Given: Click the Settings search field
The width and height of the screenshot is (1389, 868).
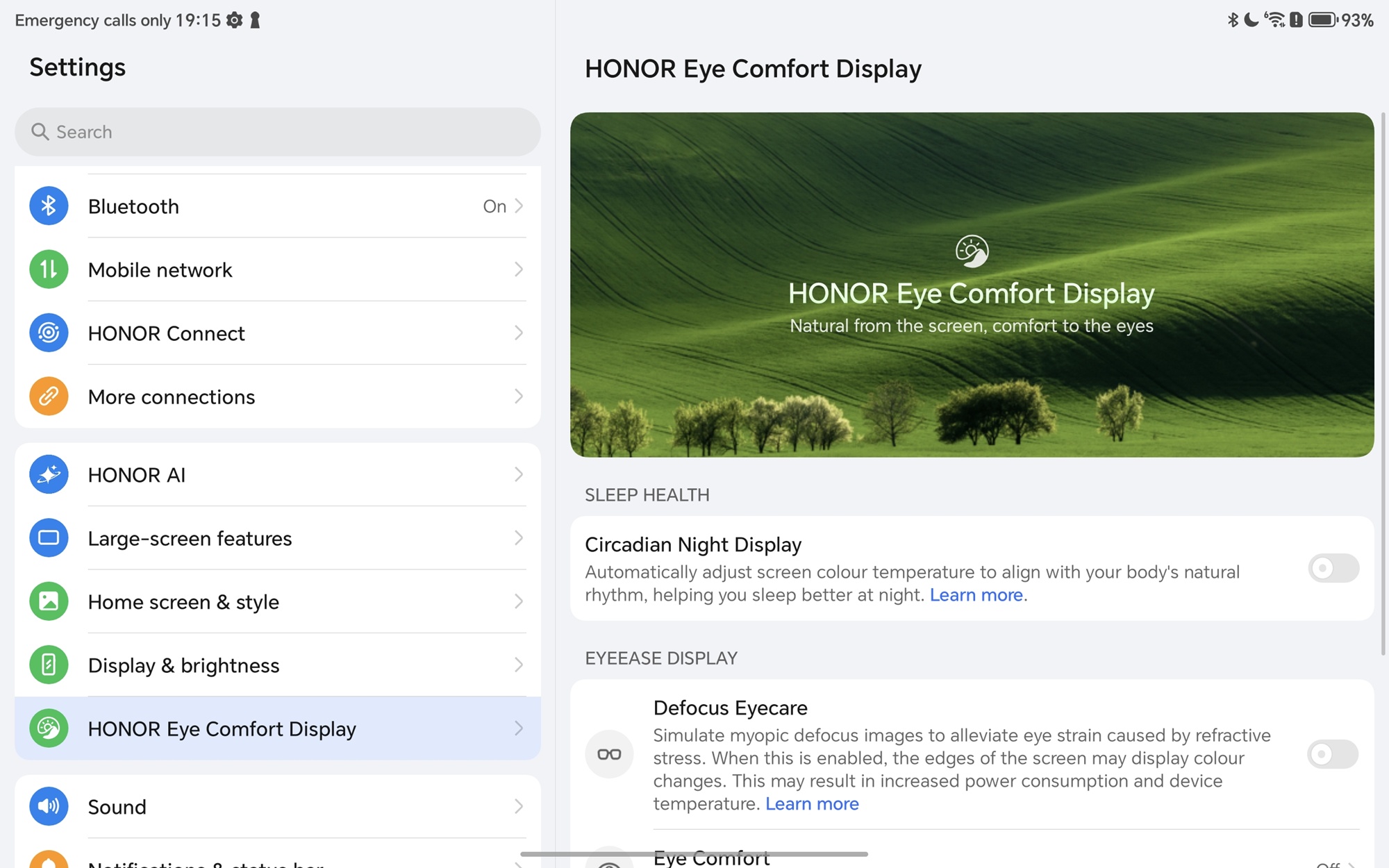Looking at the screenshot, I should tap(278, 132).
